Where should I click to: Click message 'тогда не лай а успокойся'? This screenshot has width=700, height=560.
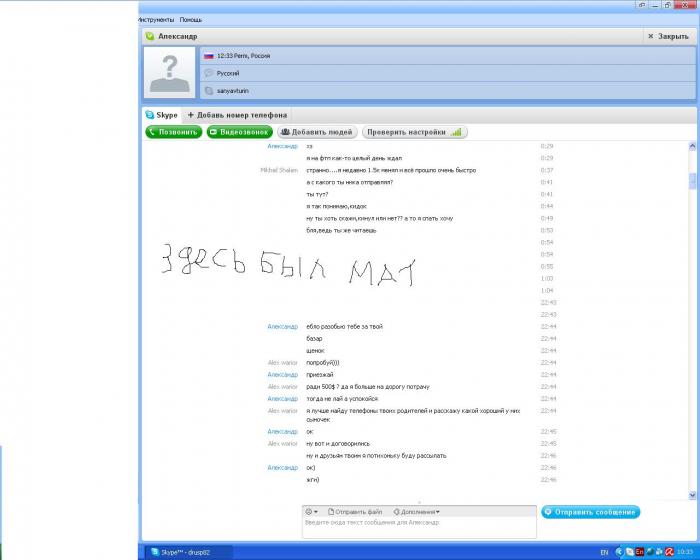342,399
